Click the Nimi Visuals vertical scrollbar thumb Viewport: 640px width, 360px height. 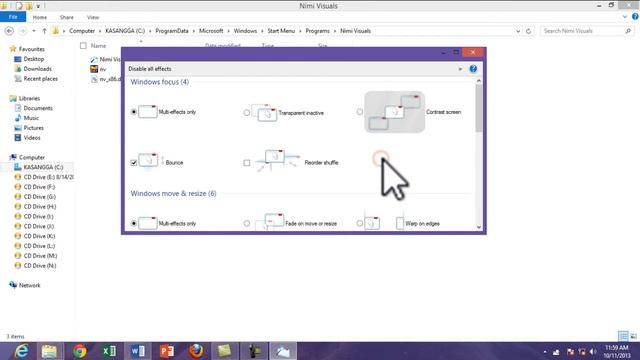click(479, 108)
